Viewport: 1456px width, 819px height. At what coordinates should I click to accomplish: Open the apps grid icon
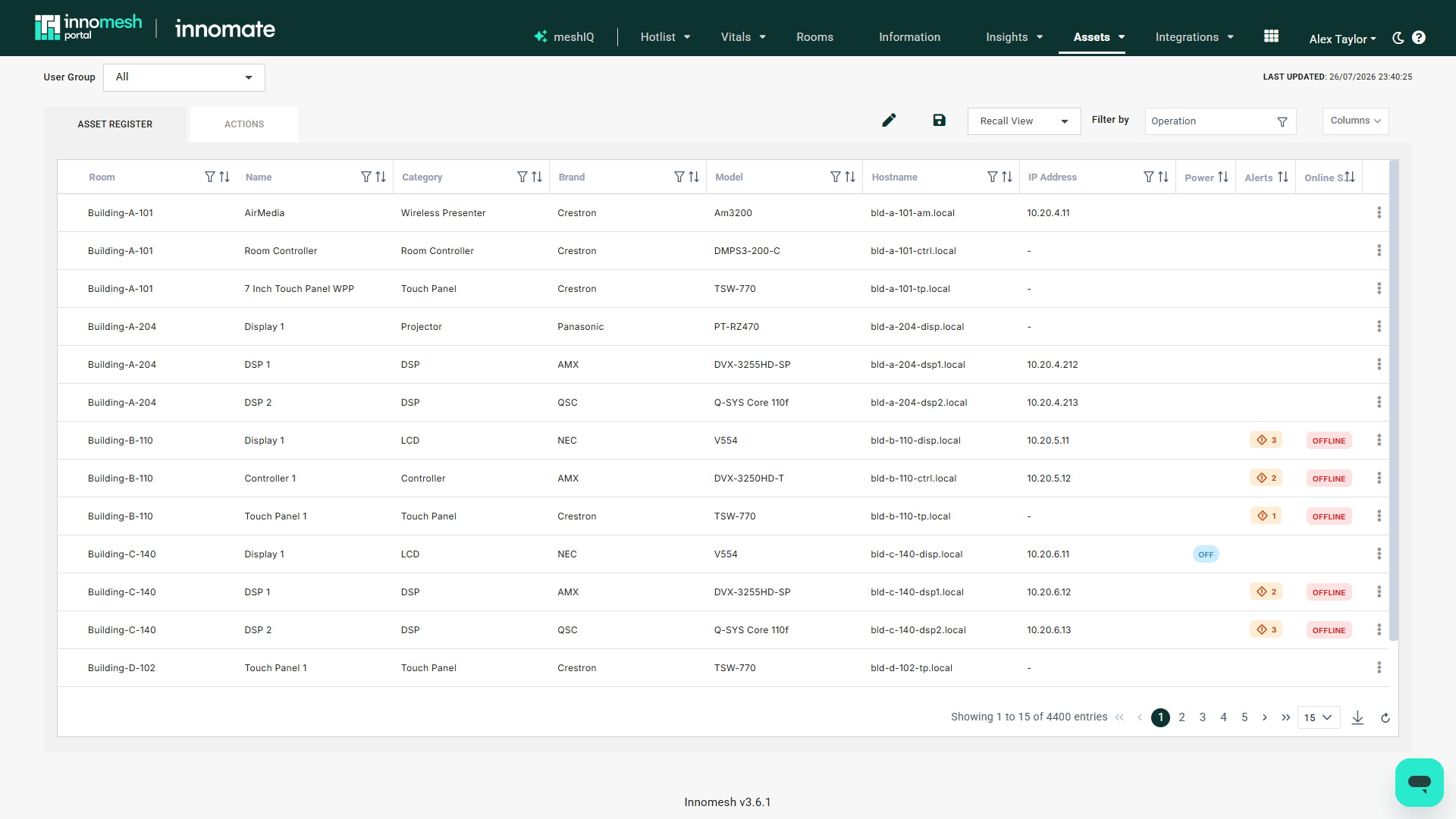(1272, 36)
